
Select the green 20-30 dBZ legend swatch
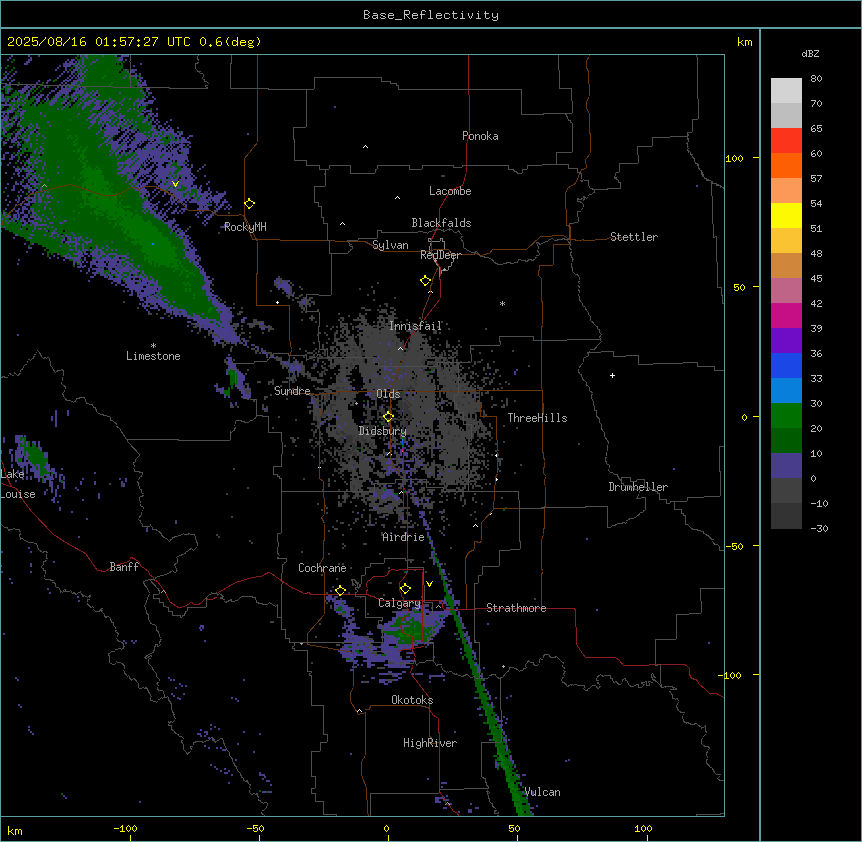pyautogui.click(x=786, y=416)
